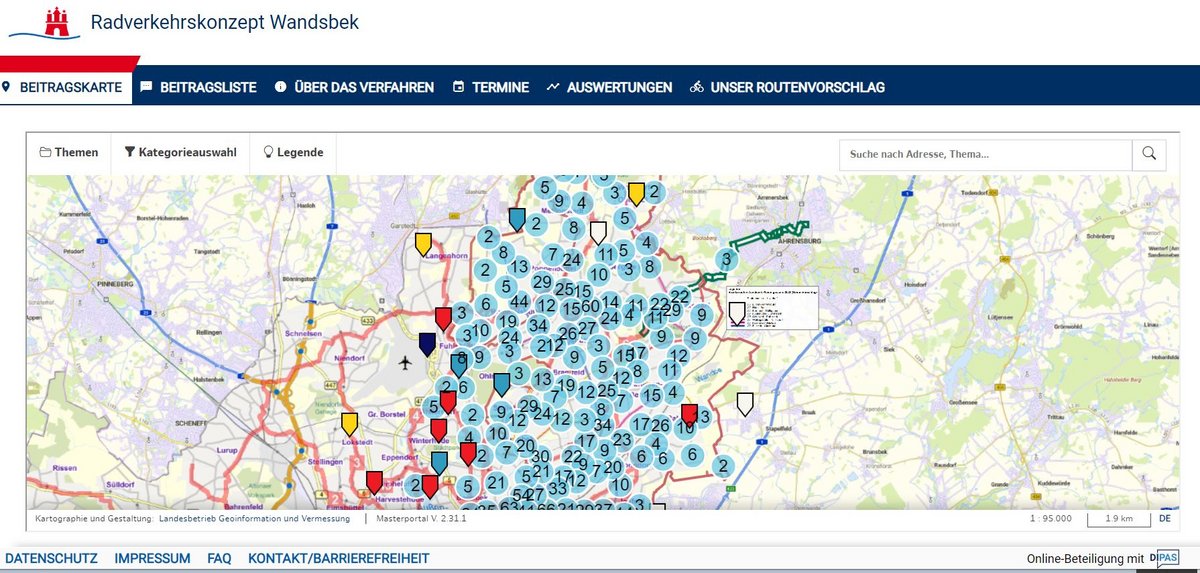
Task: Expand the Kategorieauswahl filter
Action: click(181, 153)
